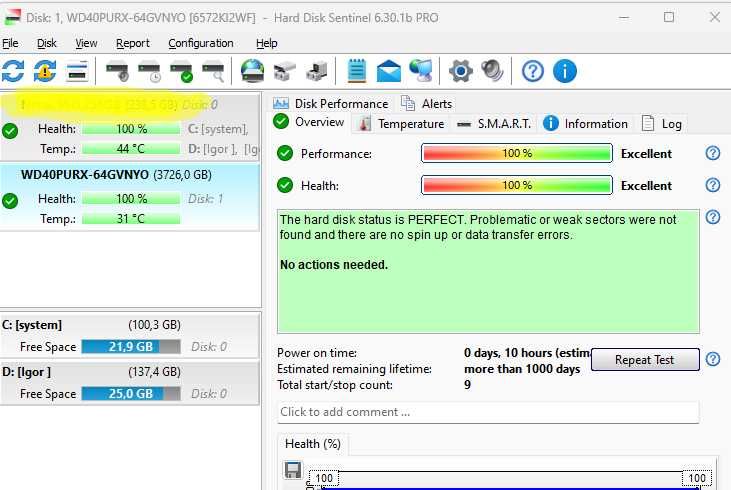Switch to the Disk Performance tab

tap(331, 104)
